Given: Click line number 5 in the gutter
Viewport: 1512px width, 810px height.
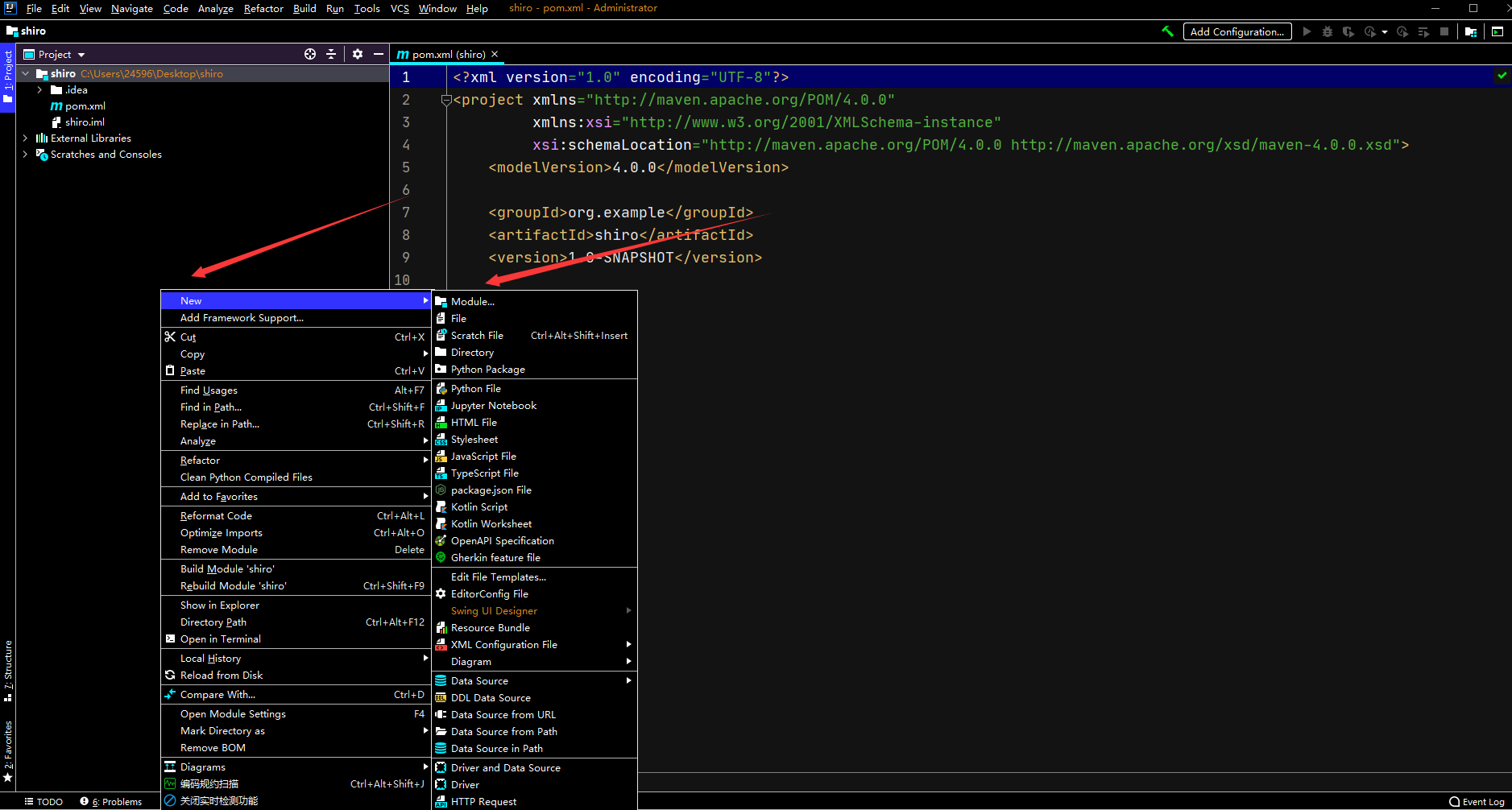Looking at the screenshot, I should [x=405, y=167].
